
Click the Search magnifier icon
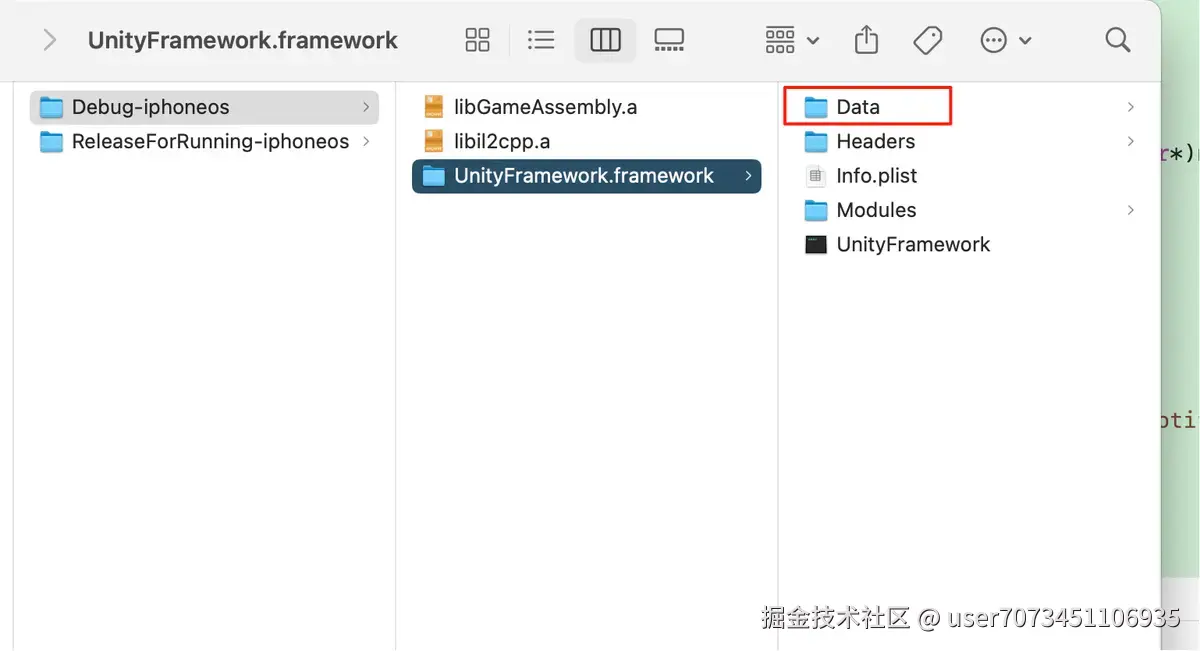1117,40
